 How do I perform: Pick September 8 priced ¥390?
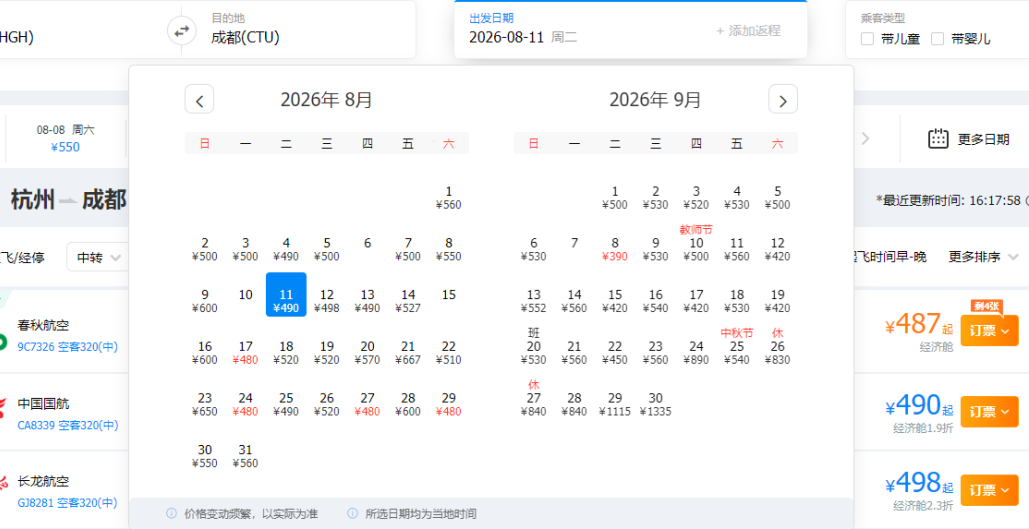[x=615, y=249]
